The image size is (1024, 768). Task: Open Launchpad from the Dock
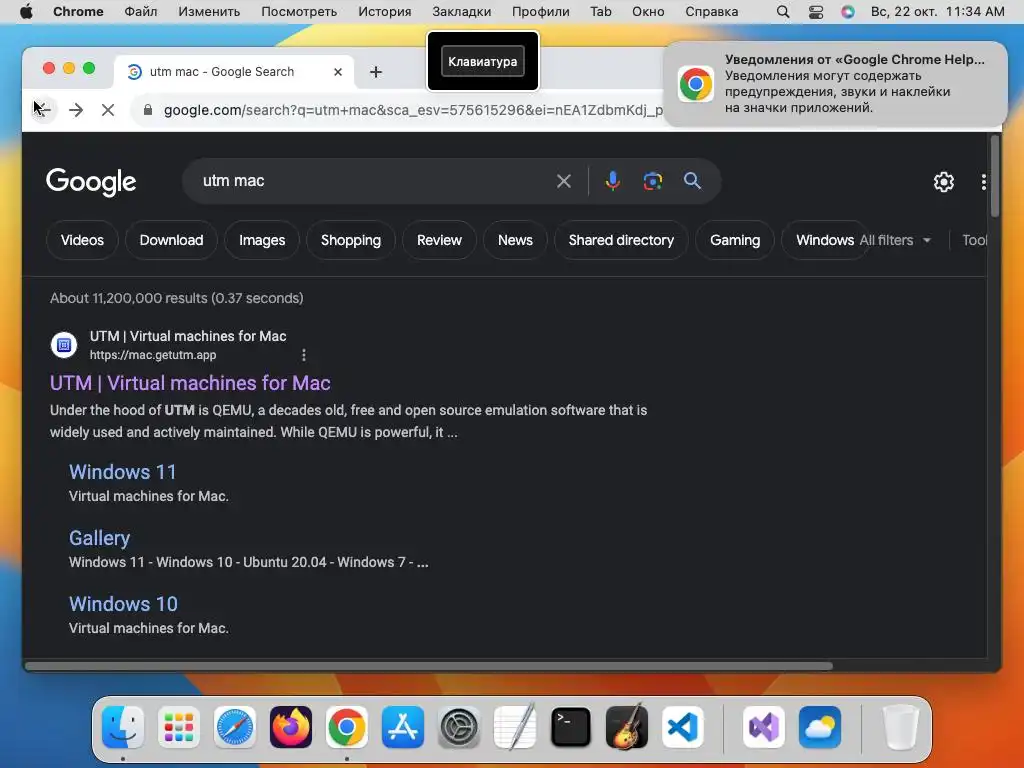(179, 727)
